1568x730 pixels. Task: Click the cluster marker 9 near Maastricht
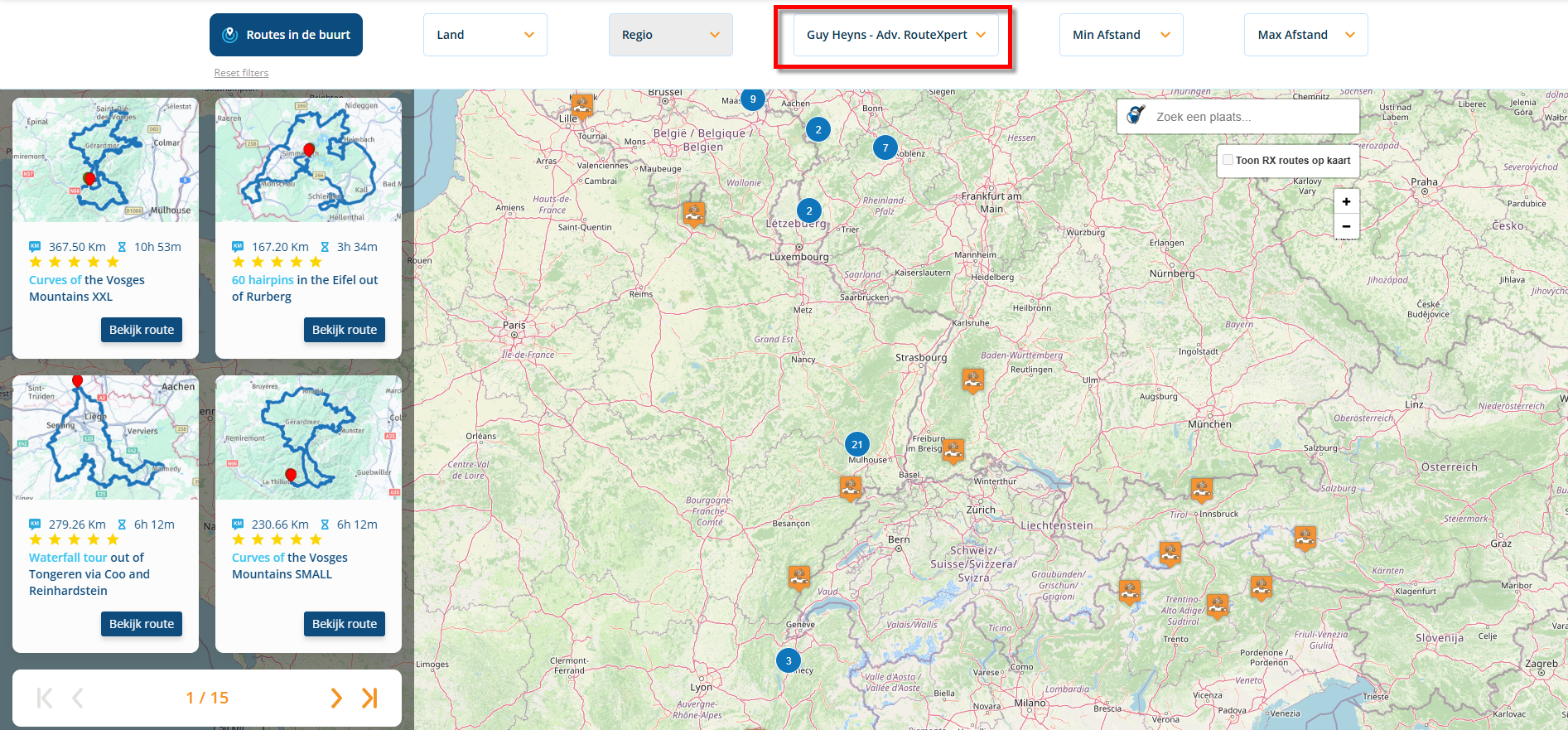pyautogui.click(x=752, y=99)
